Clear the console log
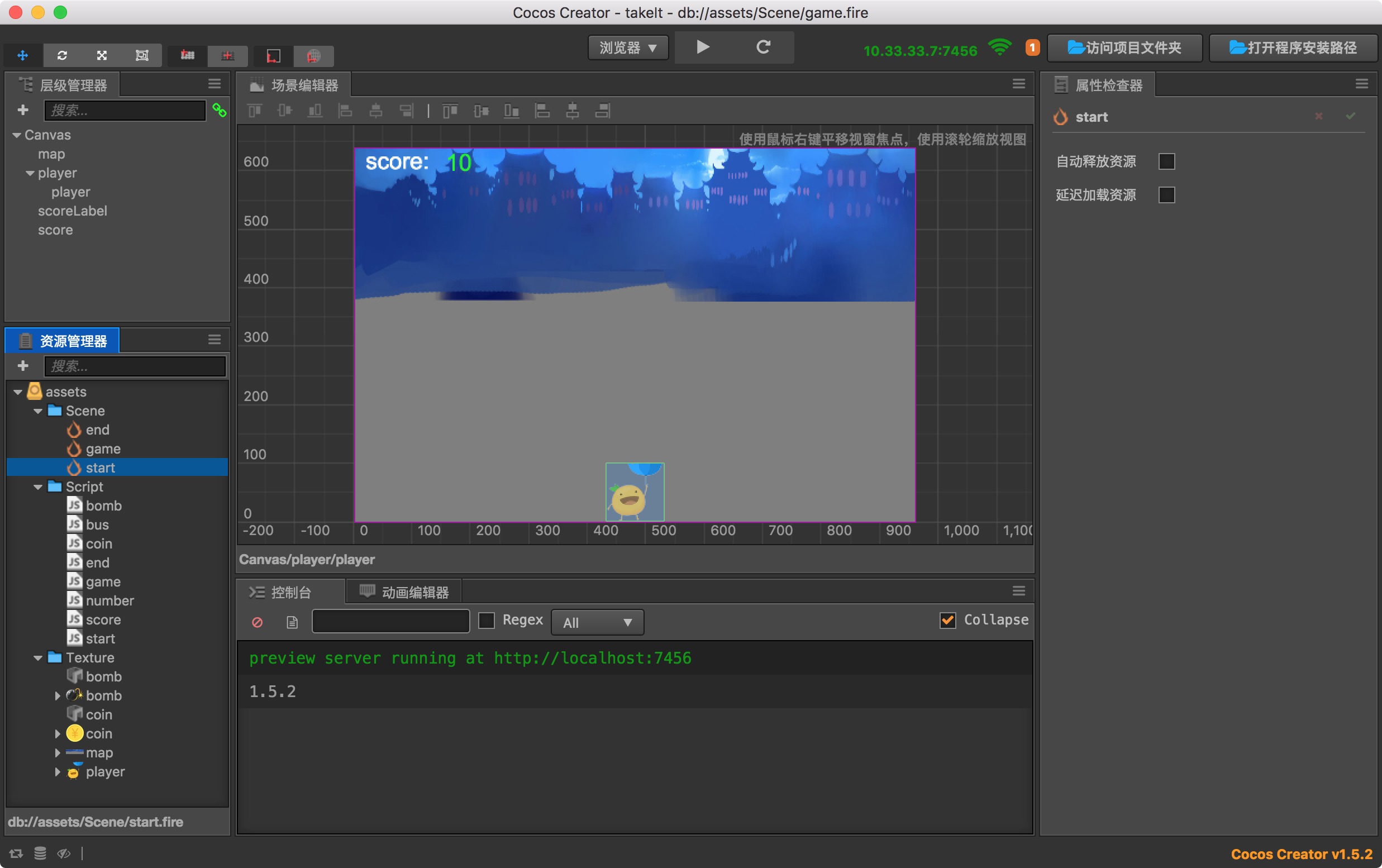Screen dimensions: 1382x868 click(257, 622)
